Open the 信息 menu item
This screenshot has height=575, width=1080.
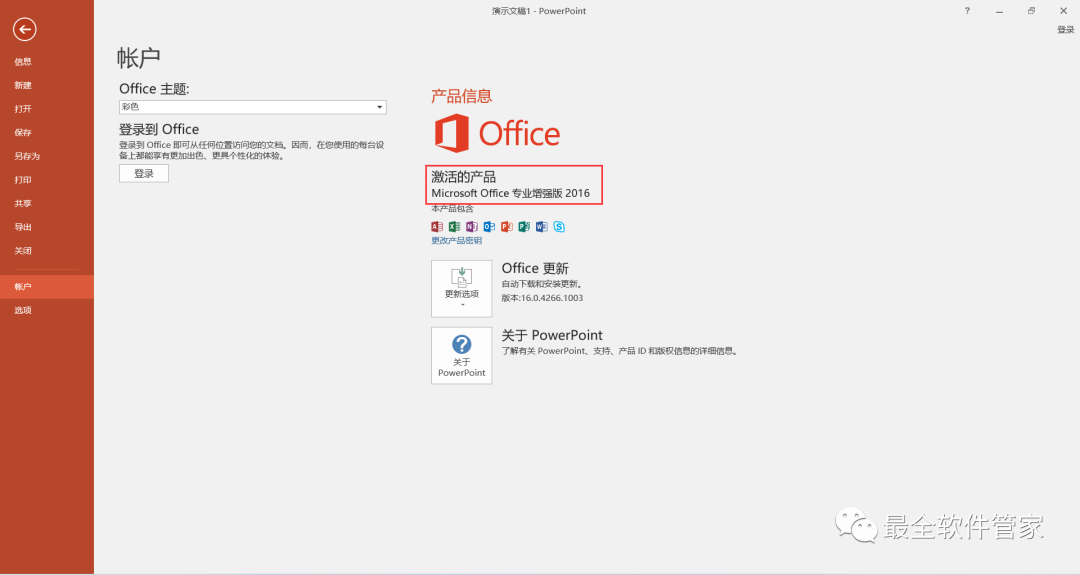pos(47,61)
